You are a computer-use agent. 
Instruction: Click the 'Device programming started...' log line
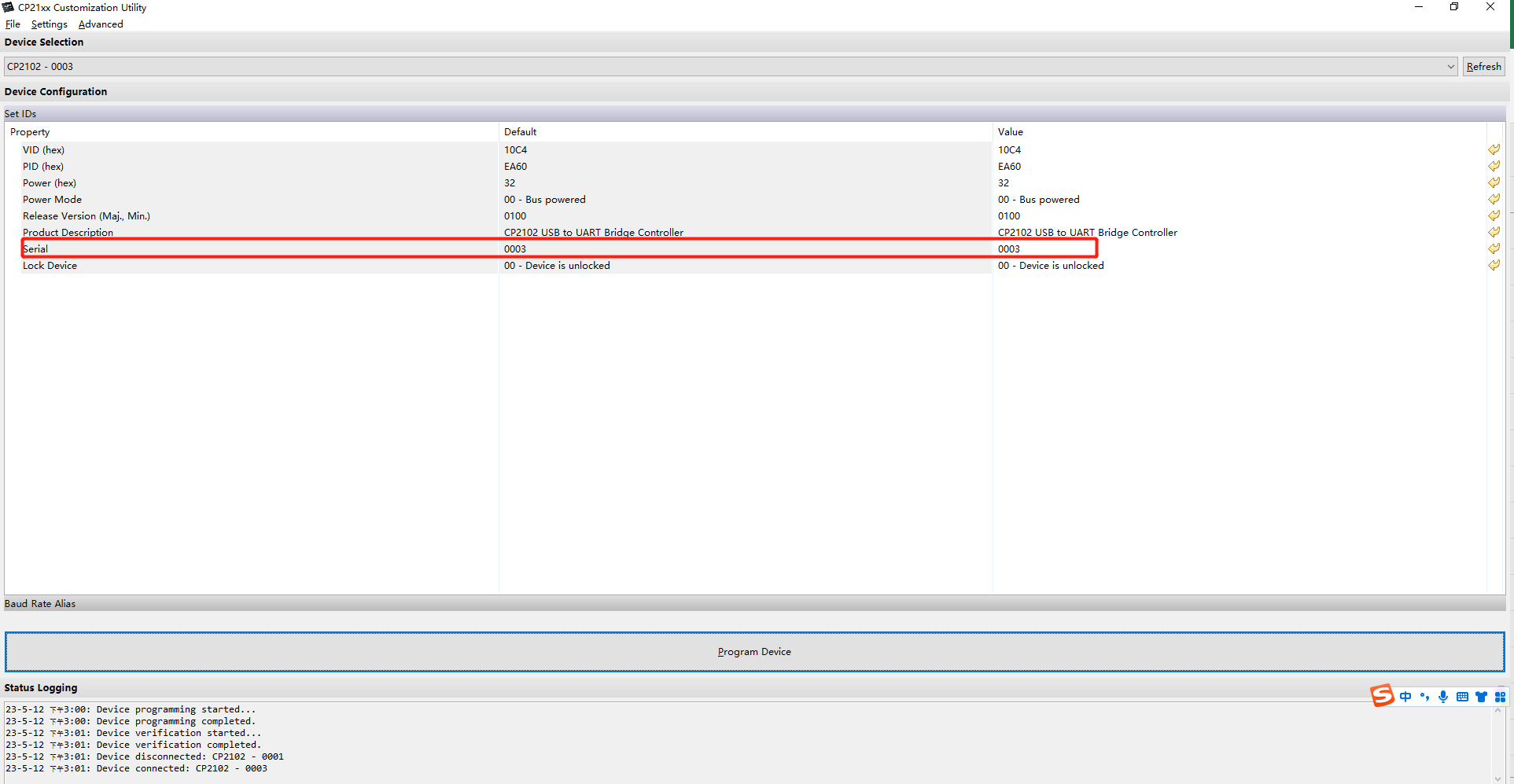click(x=131, y=709)
